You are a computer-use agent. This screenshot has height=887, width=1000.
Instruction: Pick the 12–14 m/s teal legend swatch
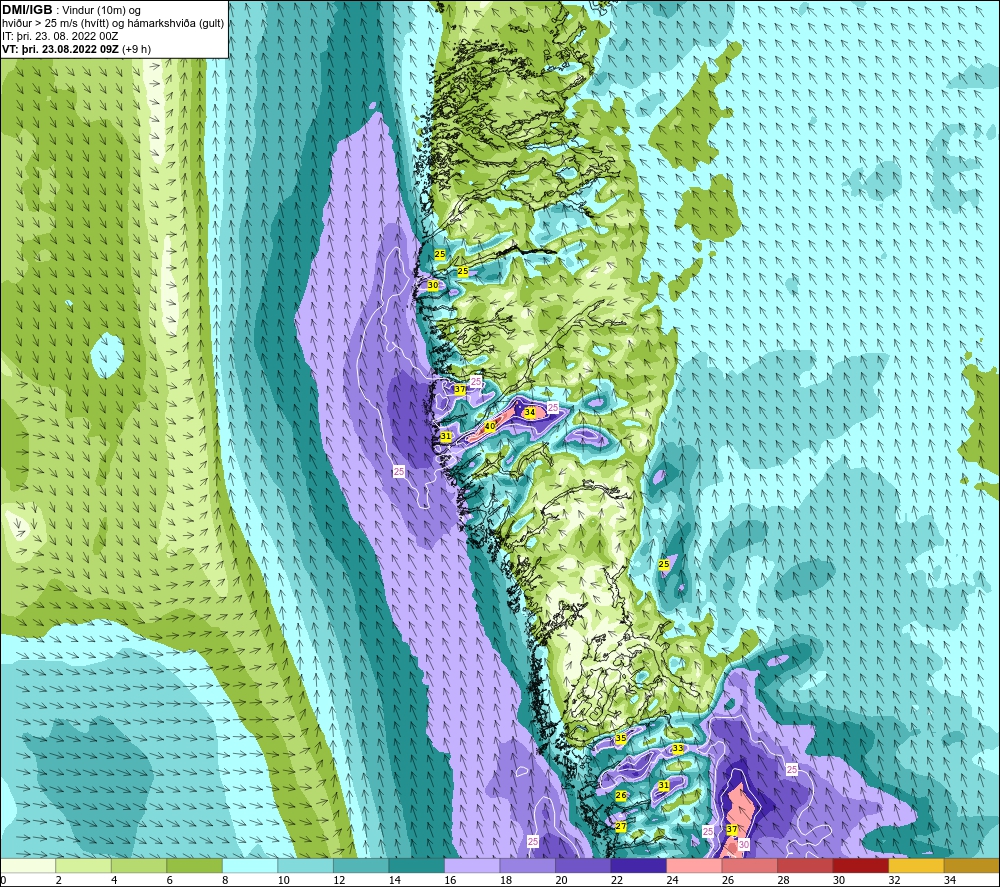(361, 866)
